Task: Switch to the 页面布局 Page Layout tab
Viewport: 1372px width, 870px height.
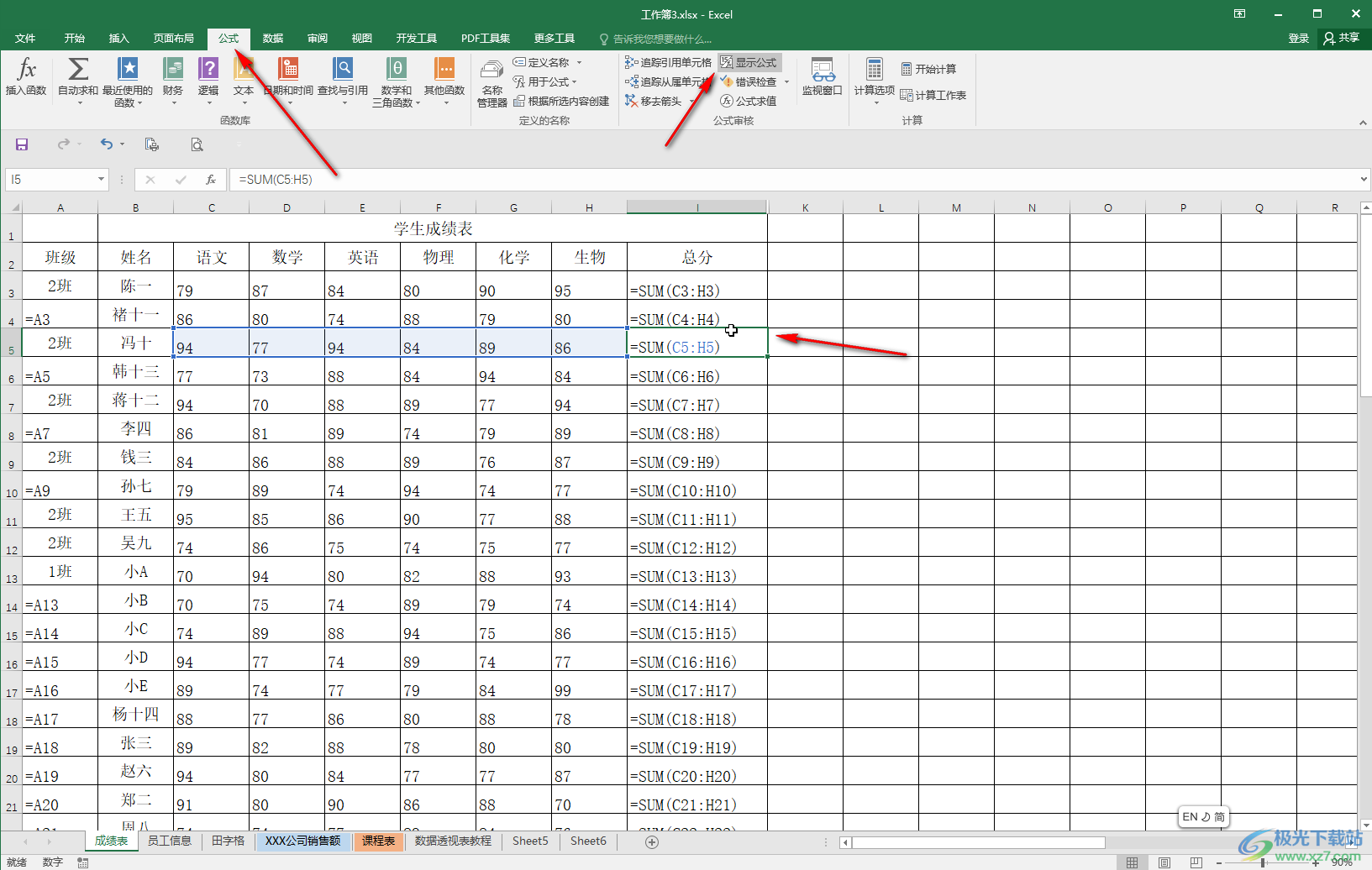Action: [x=173, y=39]
